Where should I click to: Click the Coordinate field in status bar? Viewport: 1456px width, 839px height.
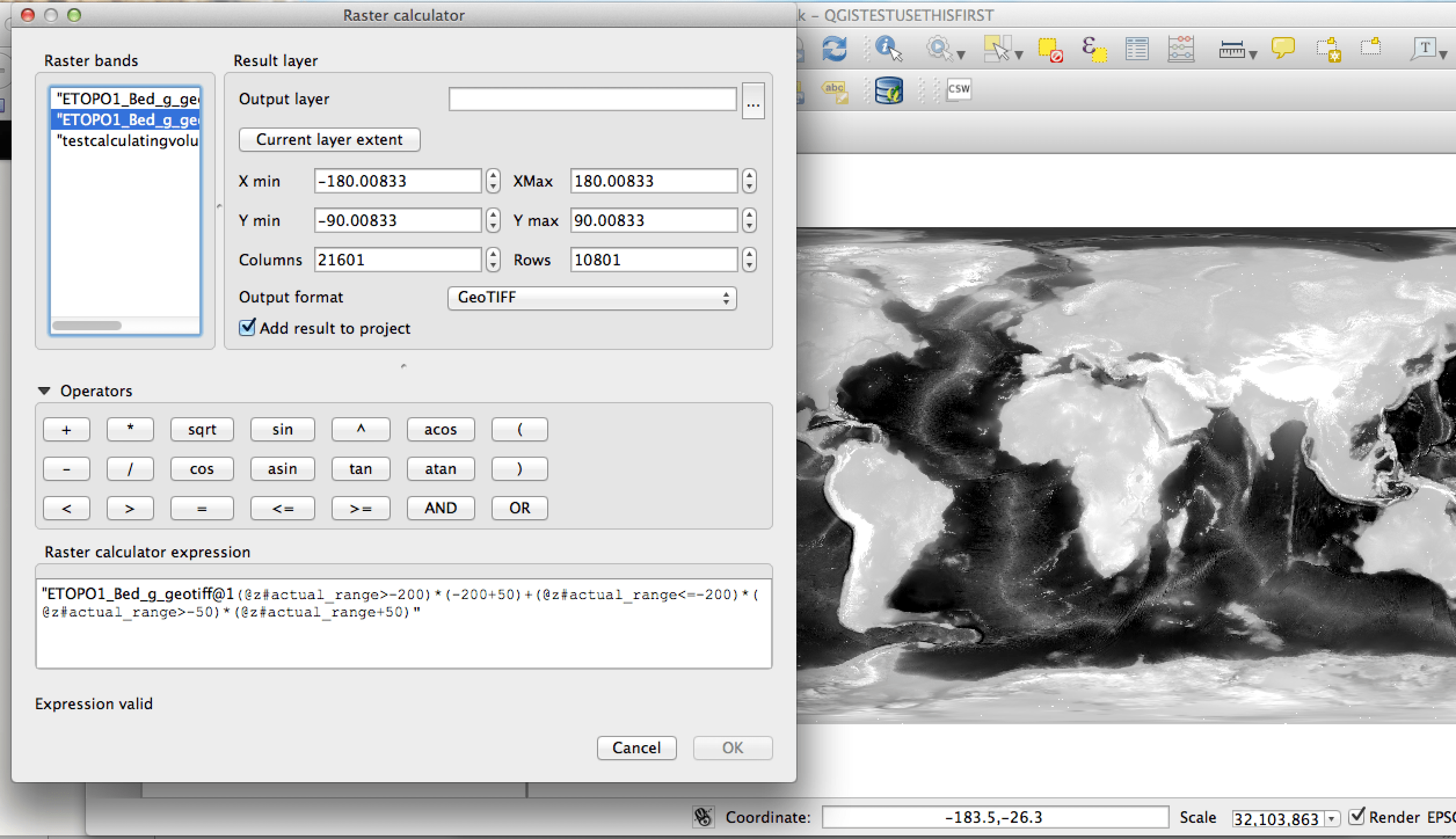tap(995, 817)
